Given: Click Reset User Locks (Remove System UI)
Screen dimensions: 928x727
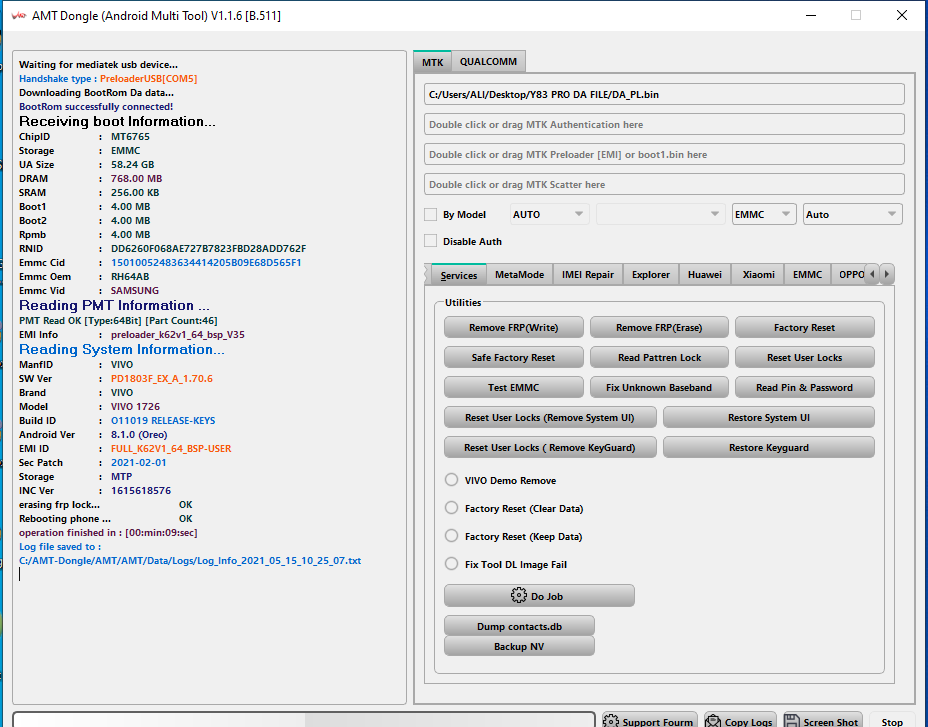Looking at the screenshot, I should pos(550,417).
